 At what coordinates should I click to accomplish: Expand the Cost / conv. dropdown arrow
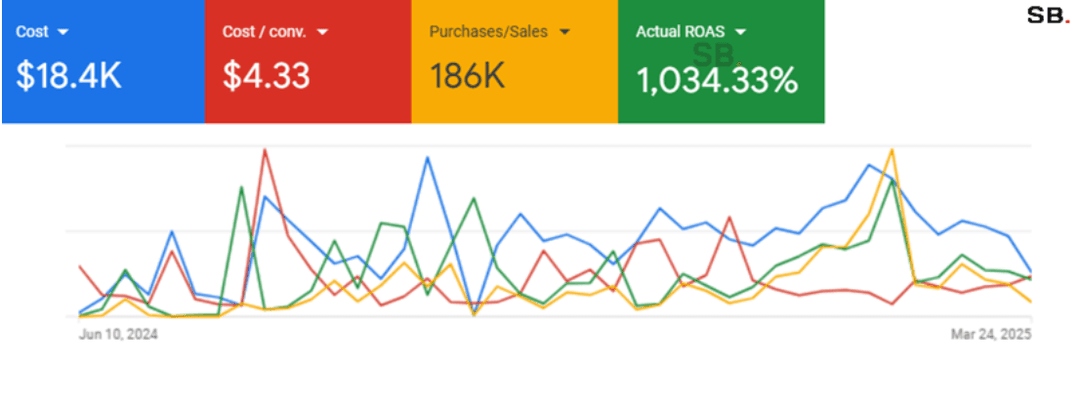[322, 32]
